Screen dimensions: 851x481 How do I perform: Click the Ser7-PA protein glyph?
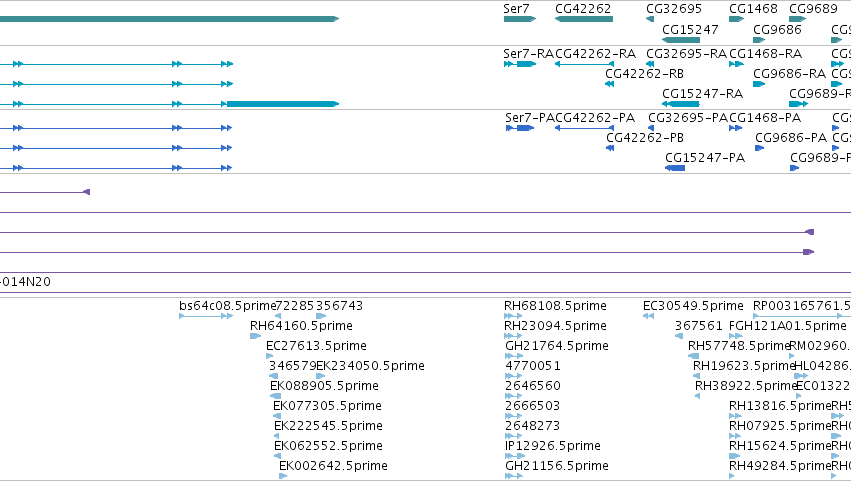tap(520, 128)
